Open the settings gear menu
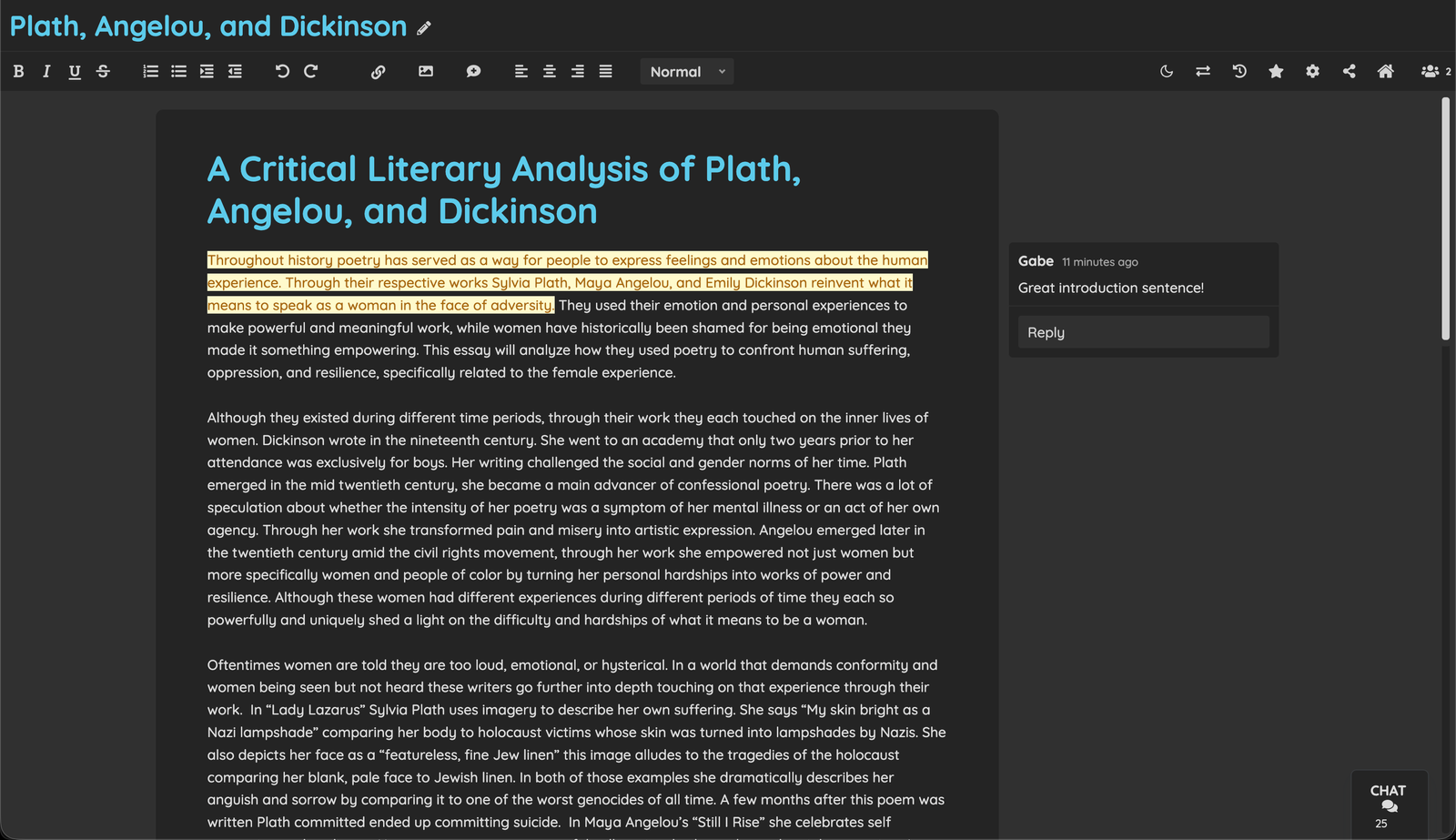 [x=1312, y=71]
